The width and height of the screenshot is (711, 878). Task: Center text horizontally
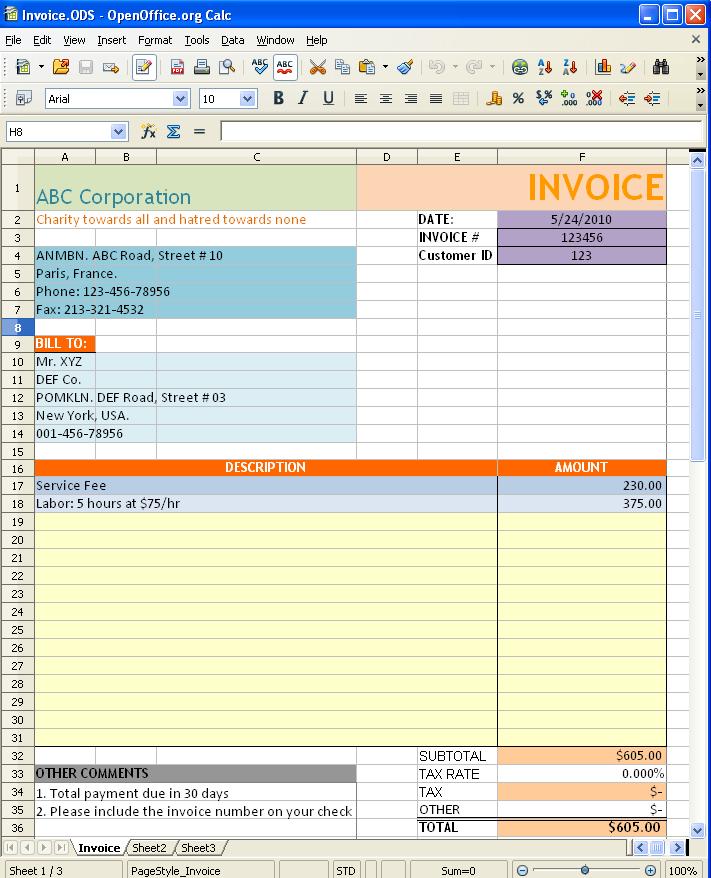click(386, 99)
